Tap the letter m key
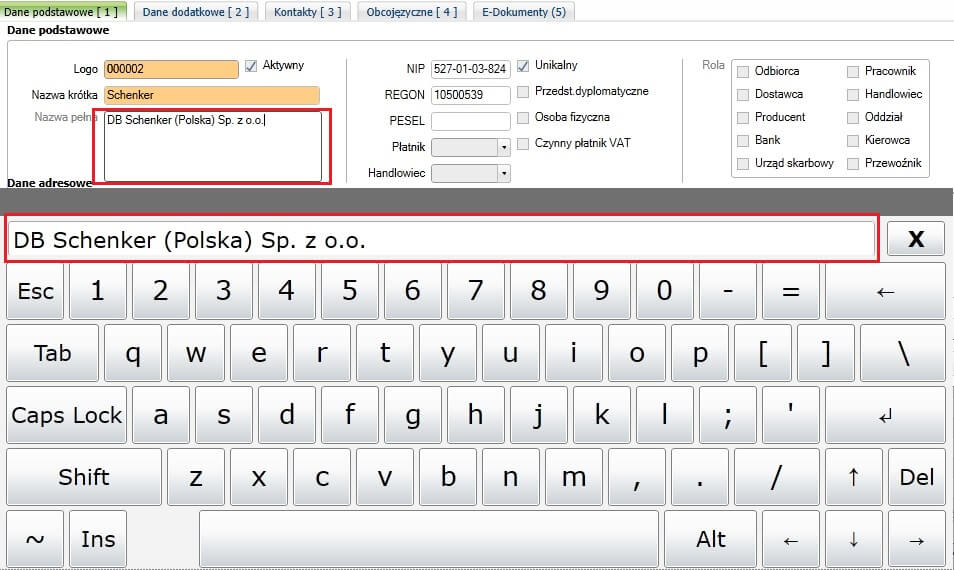This screenshot has height=570, width=954. [574, 477]
